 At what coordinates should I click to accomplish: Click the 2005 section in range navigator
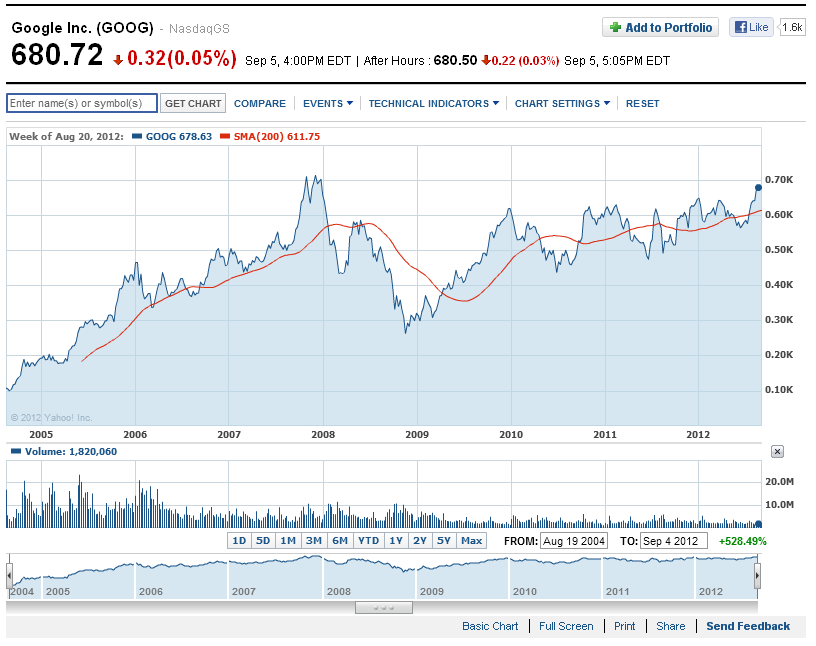(x=88, y=577)
